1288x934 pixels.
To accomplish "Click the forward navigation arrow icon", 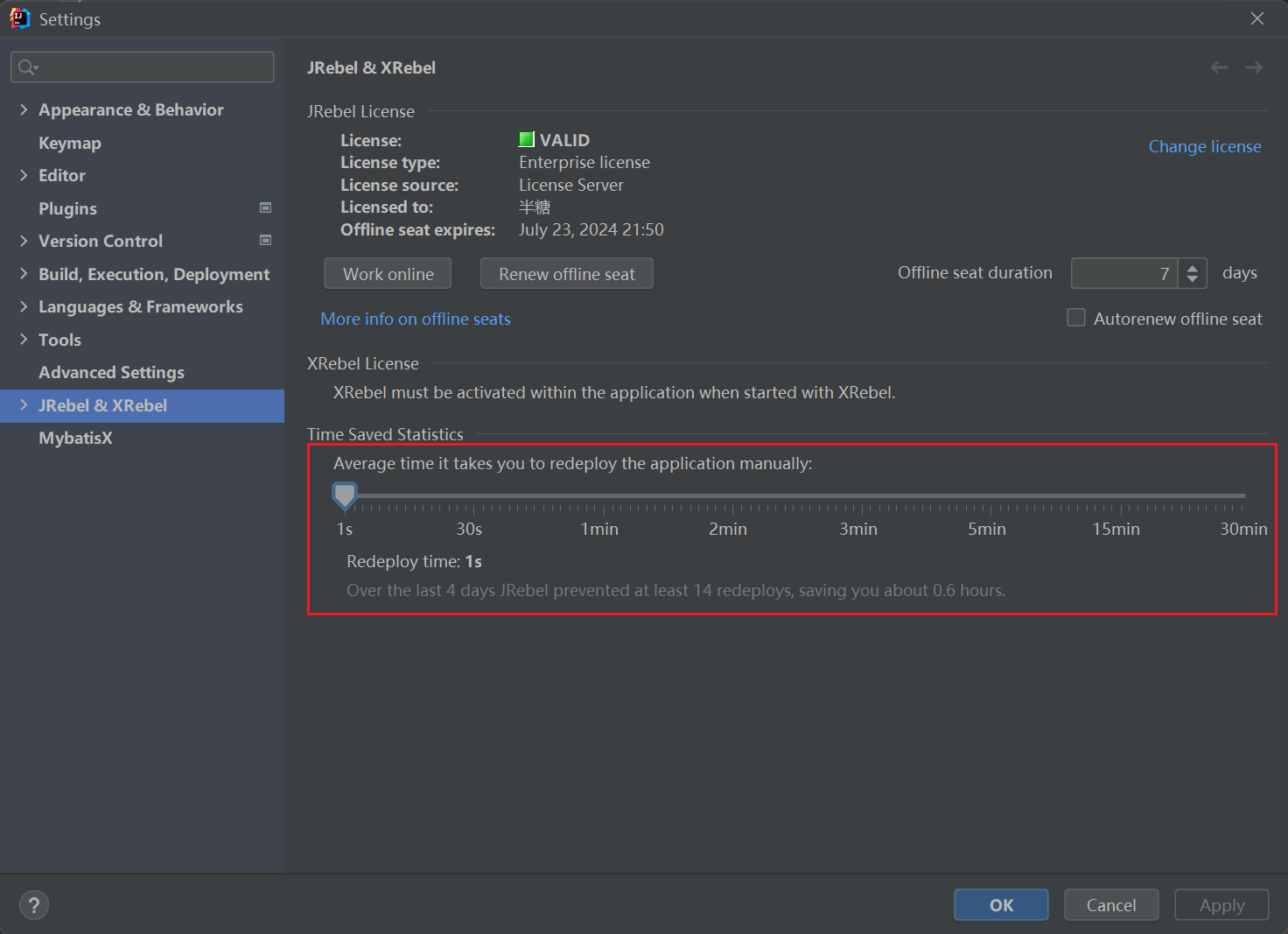I will (1254, 67).
